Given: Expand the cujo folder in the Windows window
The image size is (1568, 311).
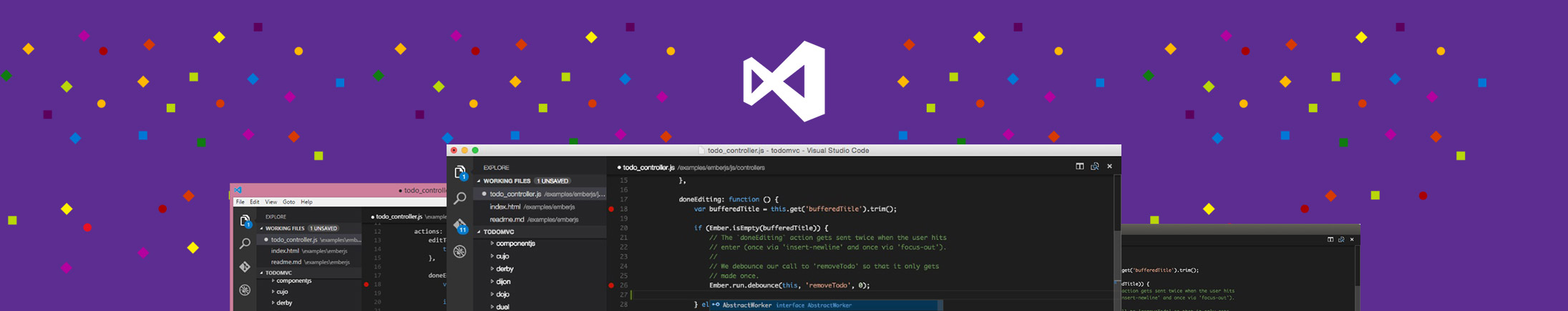Looking at the screenshot, I should click(273, 292).
